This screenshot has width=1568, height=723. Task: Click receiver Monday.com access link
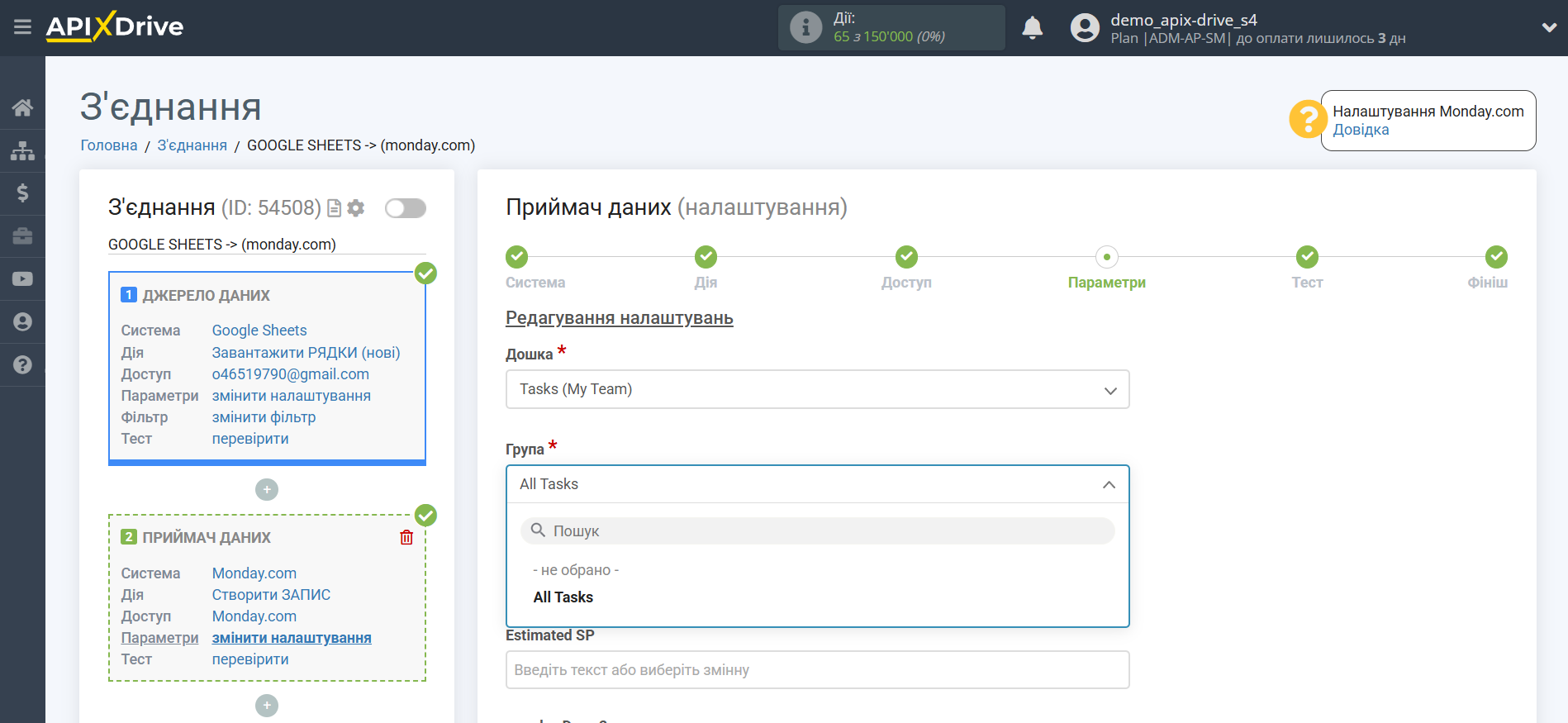(254, 616)
